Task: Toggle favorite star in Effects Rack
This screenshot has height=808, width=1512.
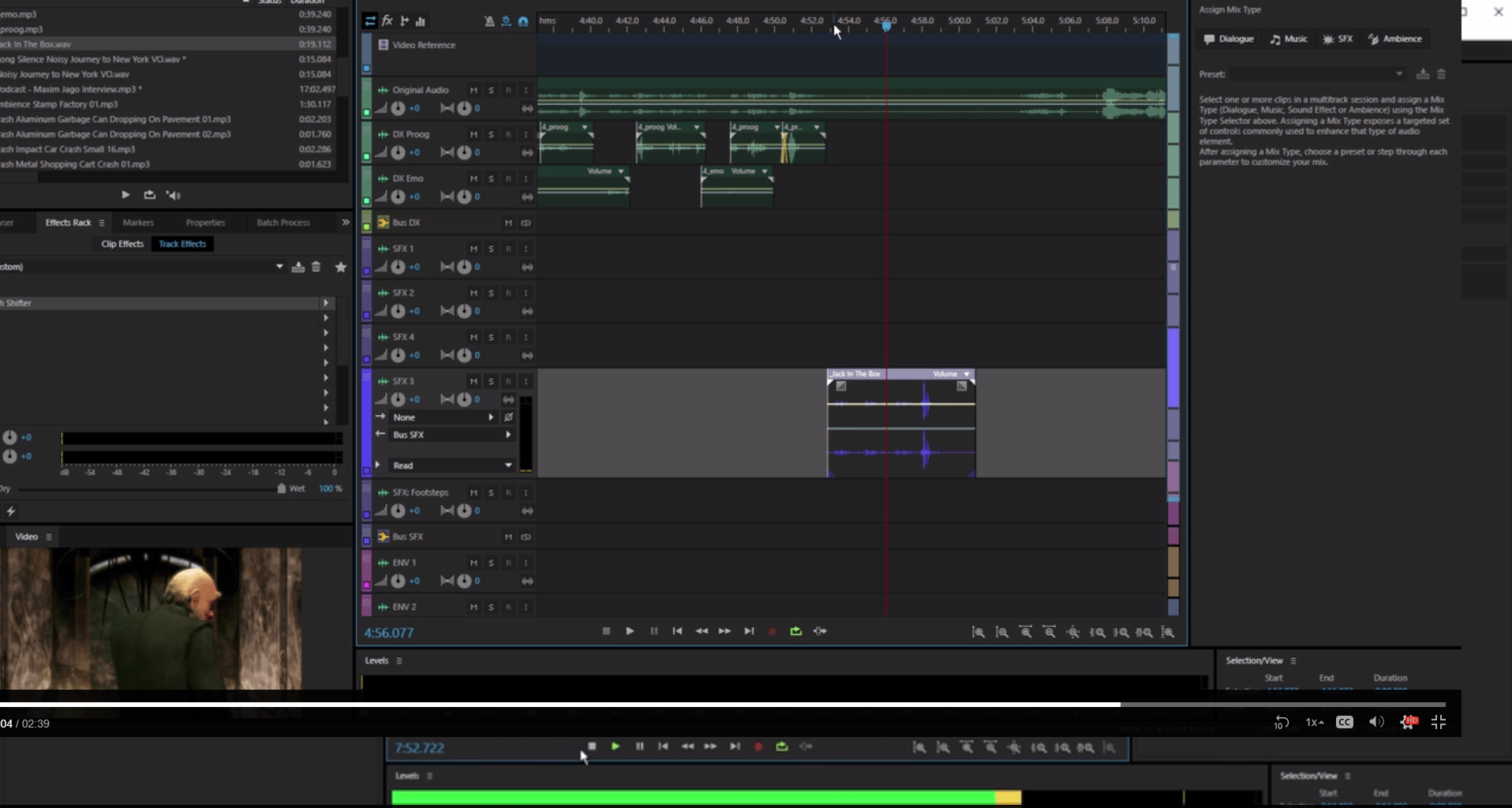Action: point(341,267)
